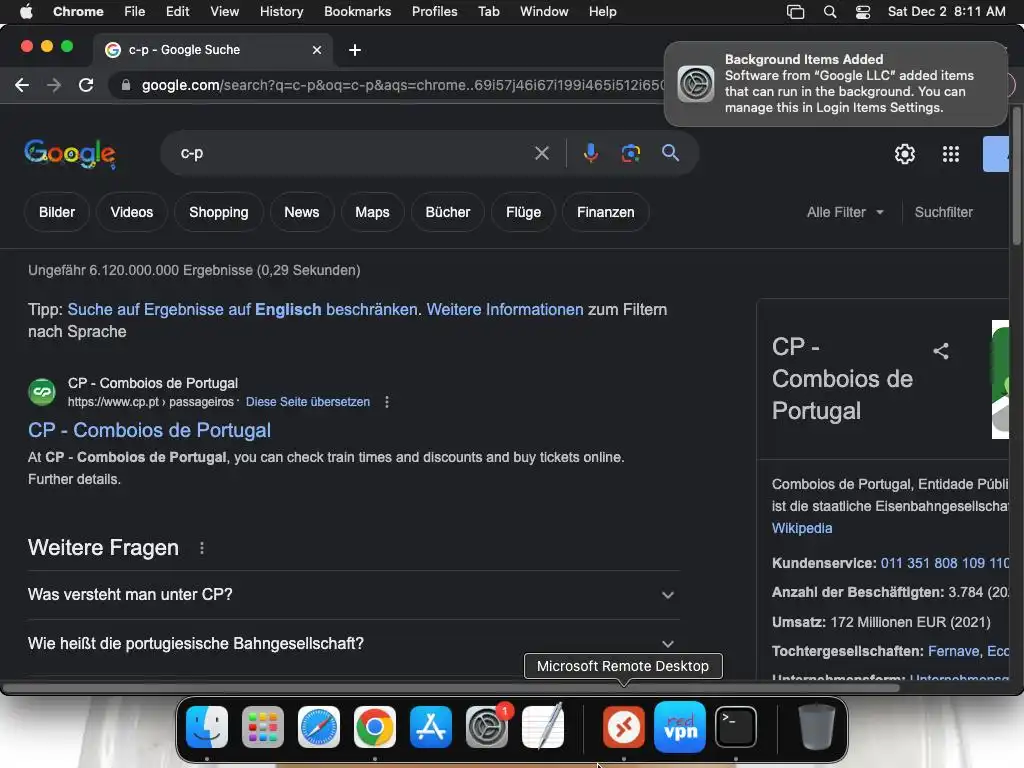The height and width of the screenshot is (768, 1024).
Task: Call the Kundenservice phone number link
Action: [x=944, y=563]
